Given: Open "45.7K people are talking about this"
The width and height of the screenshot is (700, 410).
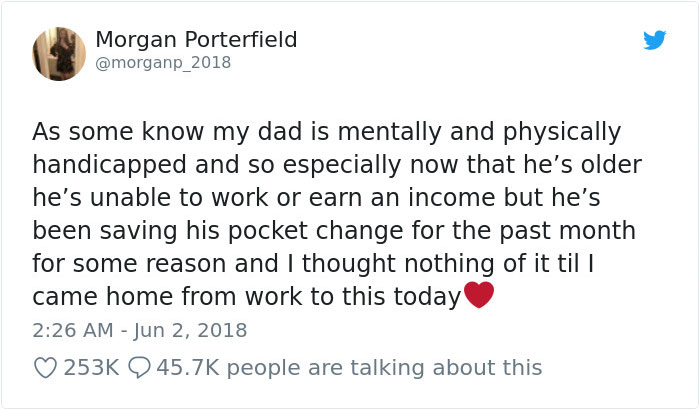Looking at the screenshot, I should click(346, 368).
